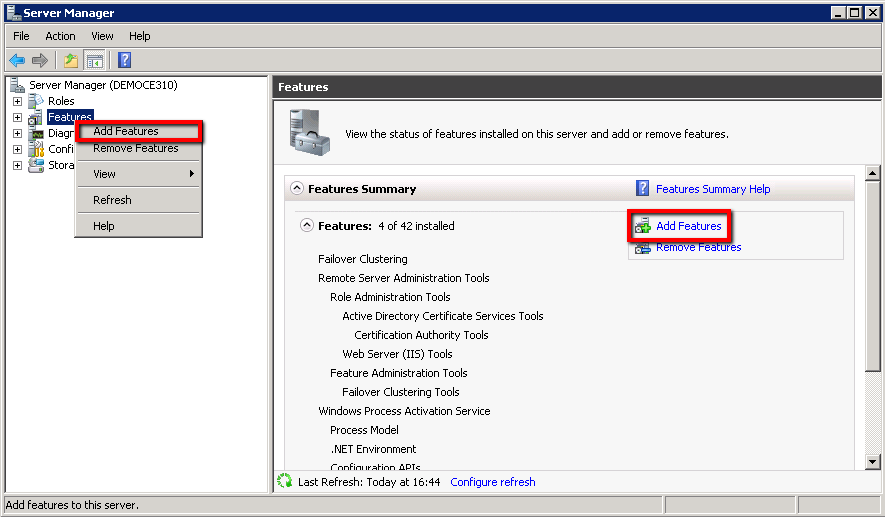885x517 pixels.
Task: Click the Up one level folder icon
Action: [x=71, y=61]
